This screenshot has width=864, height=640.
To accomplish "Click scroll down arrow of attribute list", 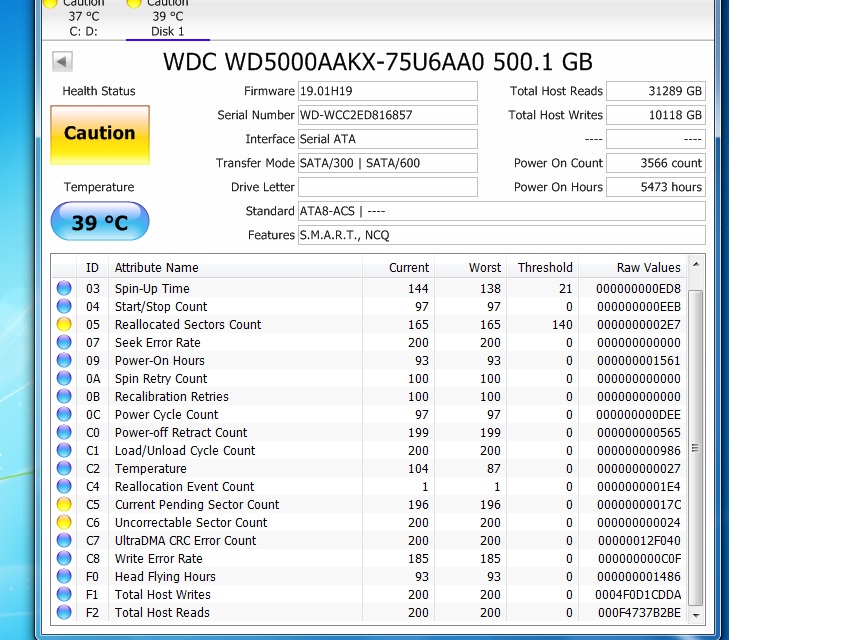I will point(696,615).
